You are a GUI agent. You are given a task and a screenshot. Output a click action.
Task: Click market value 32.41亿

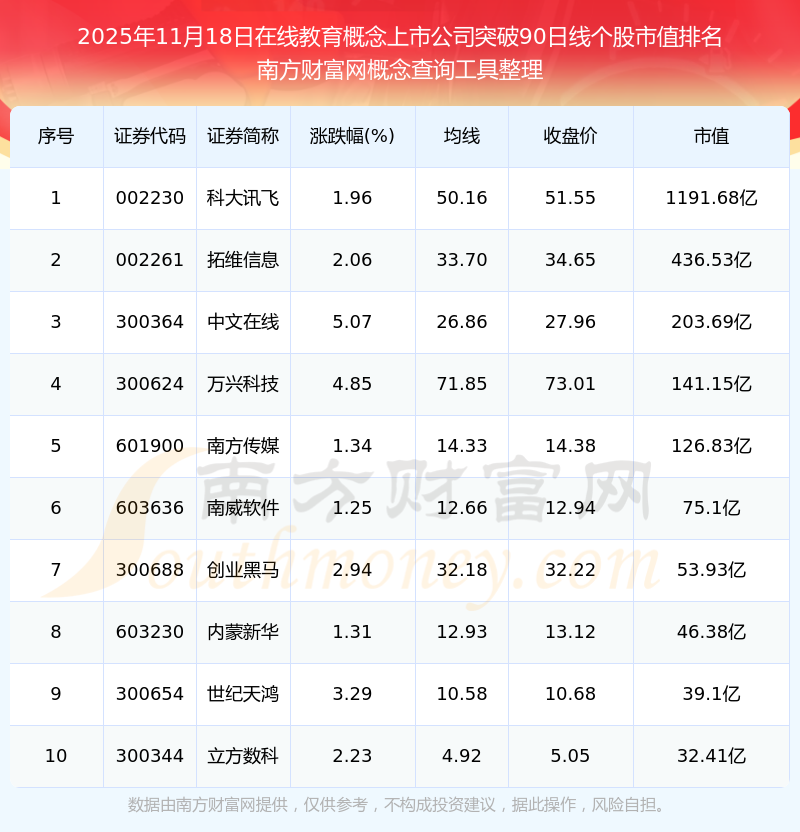[x=711, y=757]
